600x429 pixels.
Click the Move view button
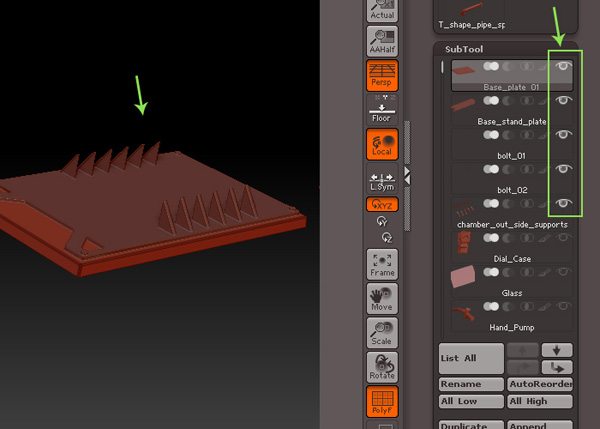tap(382, 299)
